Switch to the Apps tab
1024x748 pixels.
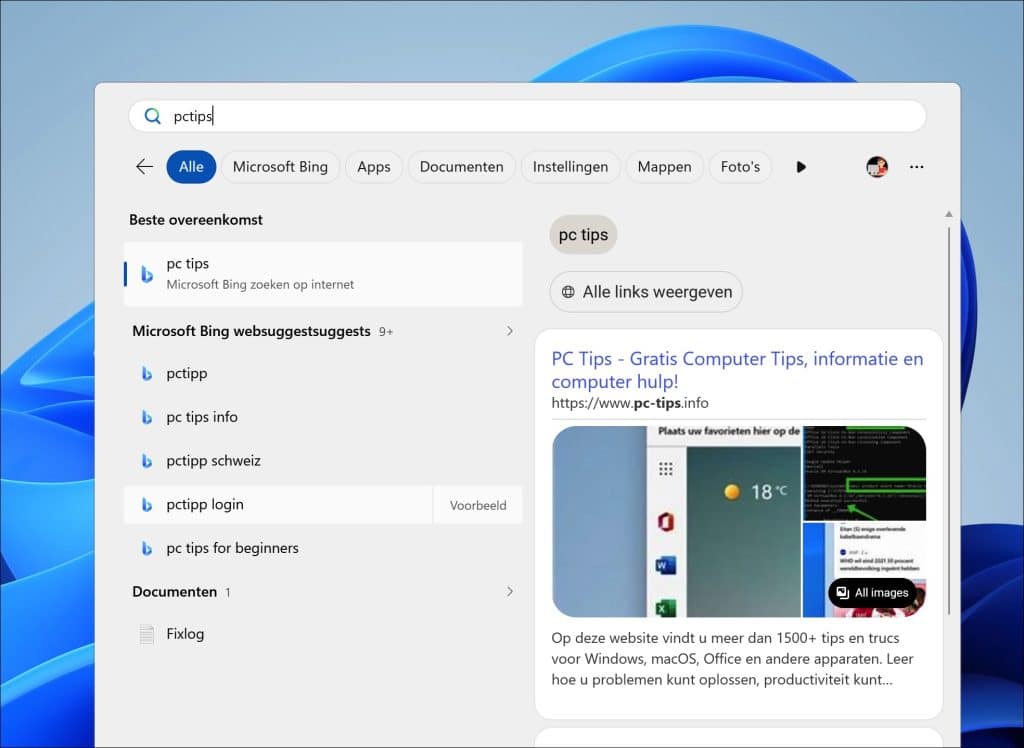[x=373, y=167]
